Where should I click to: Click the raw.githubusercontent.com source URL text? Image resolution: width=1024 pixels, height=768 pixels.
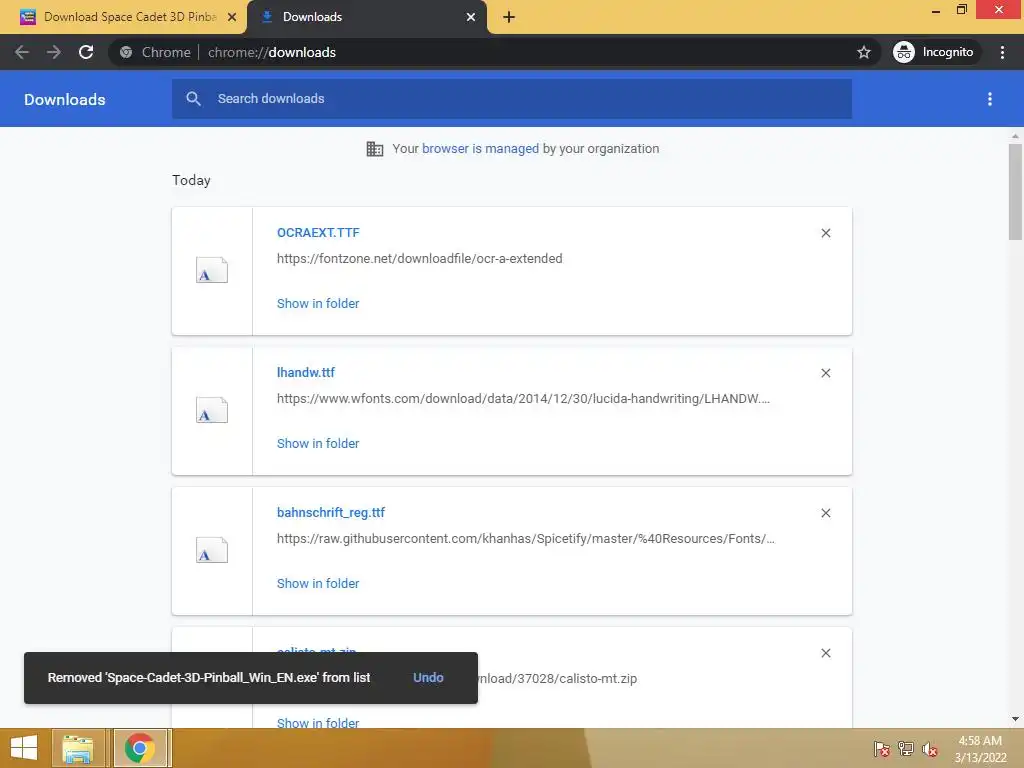pos(526,539)
